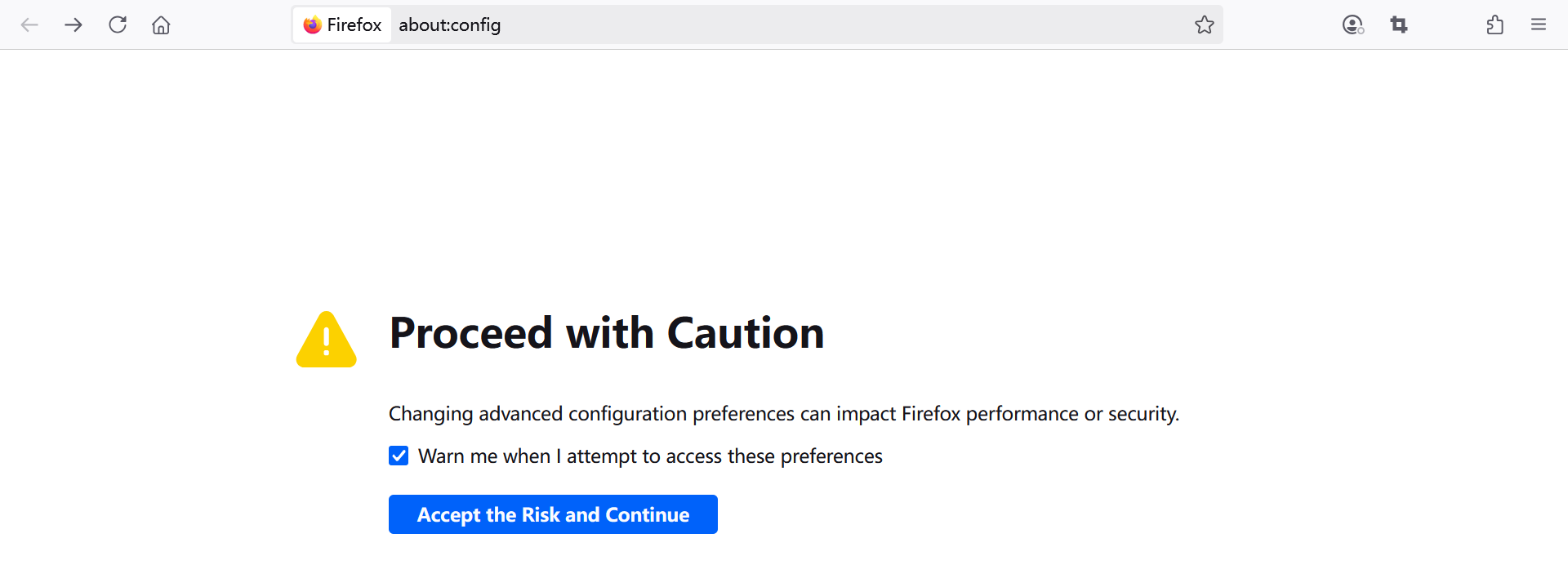Click the 'Changing advanced configuration' warning text
This screenshot has width=1568, height=587.
click(x=783, y=414)
